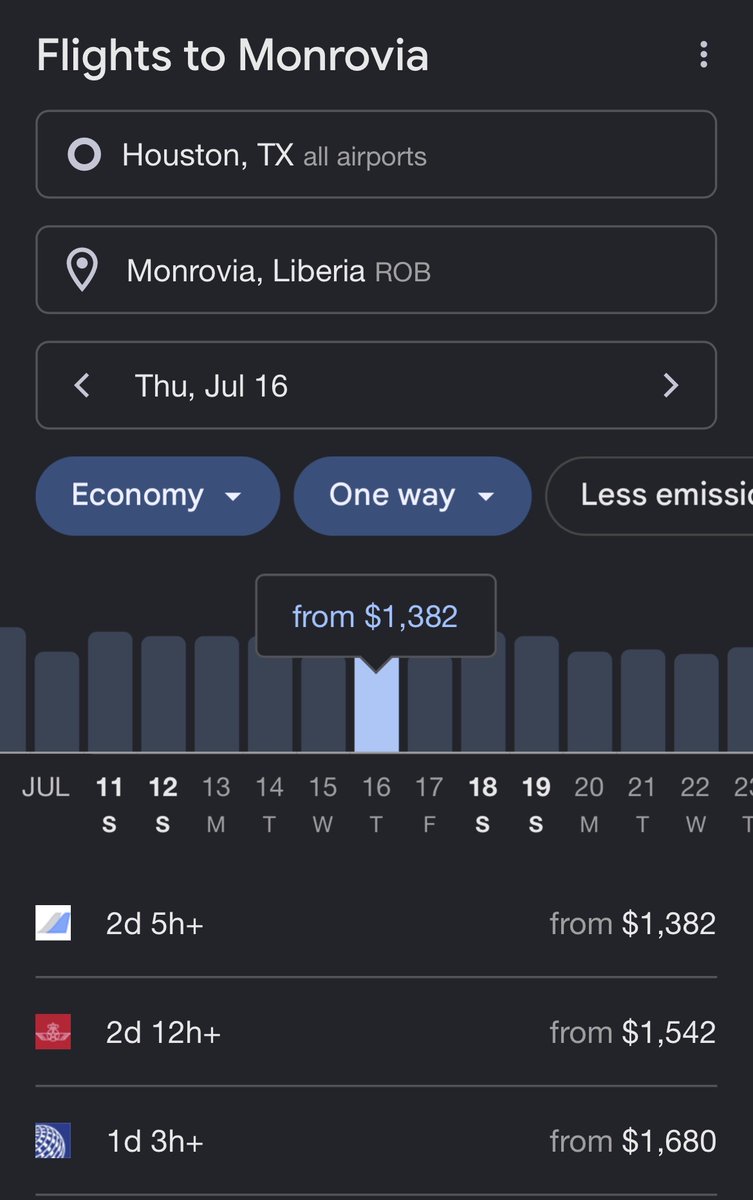Screen dimensions: 753x1200
Task: Select the July 19 price bar
Action: 536,694
